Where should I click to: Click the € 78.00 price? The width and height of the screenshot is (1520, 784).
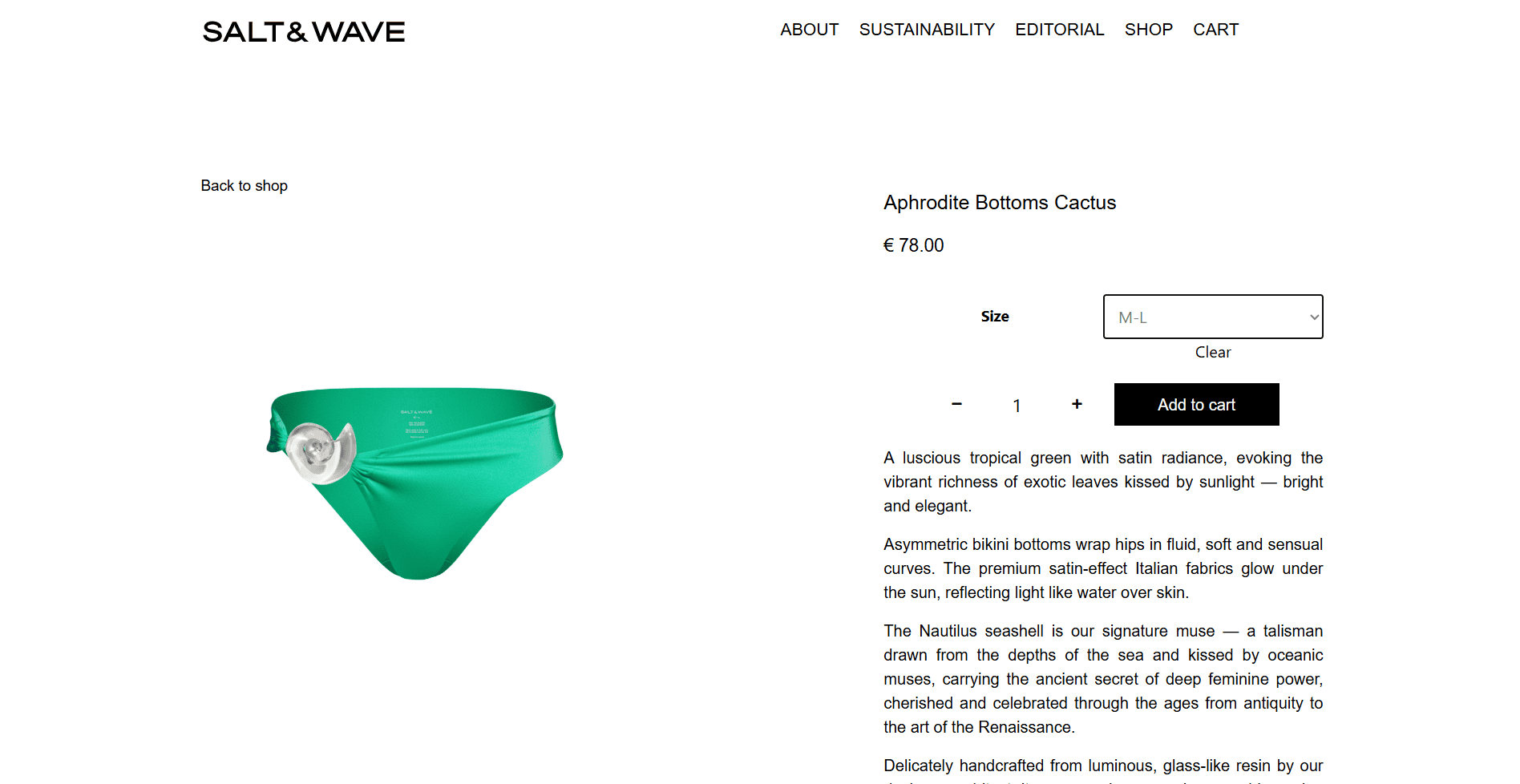[913, 245]
